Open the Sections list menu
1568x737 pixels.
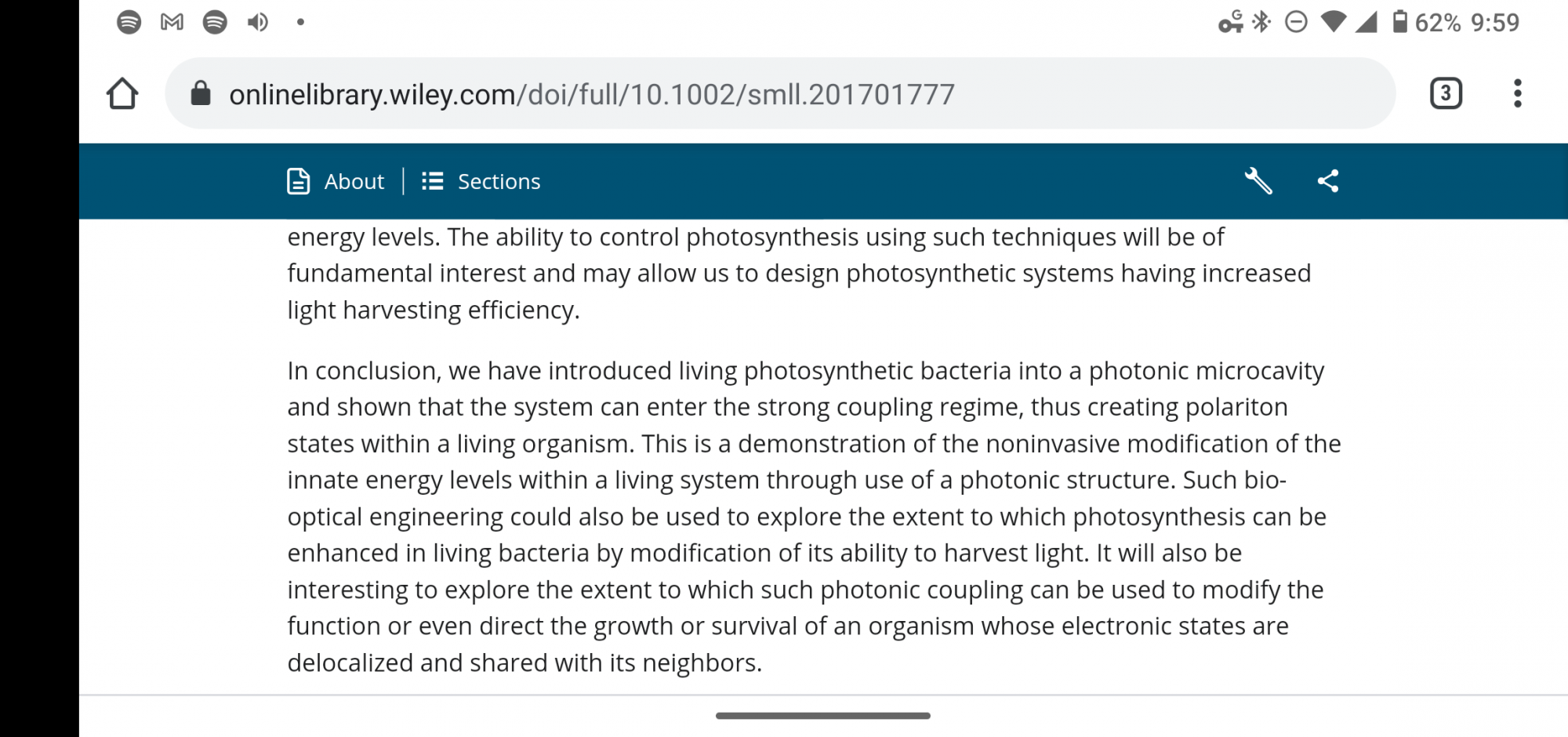(x=481, y=181)
